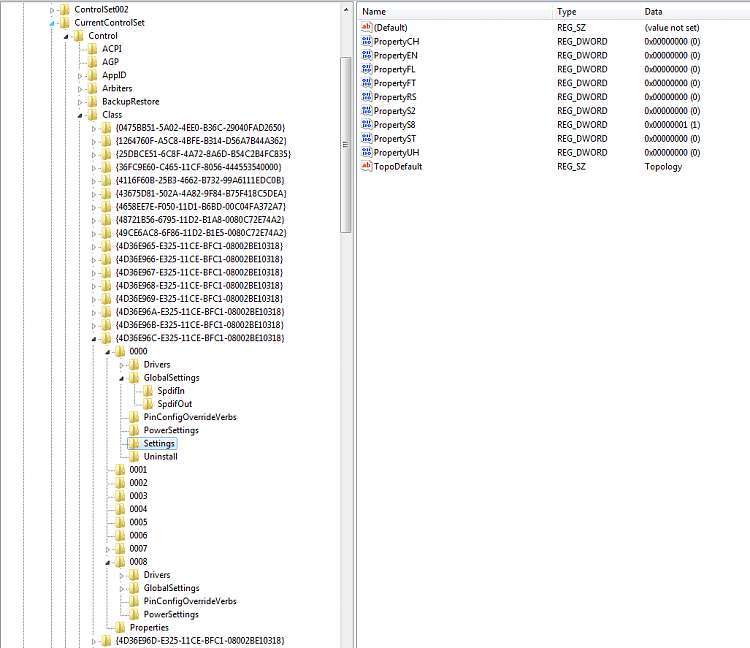Click the 0005 key folder icon
Image resolution: width=750 pixels, height=648 pixels.
pyautogui.click(x=120, y=522)
